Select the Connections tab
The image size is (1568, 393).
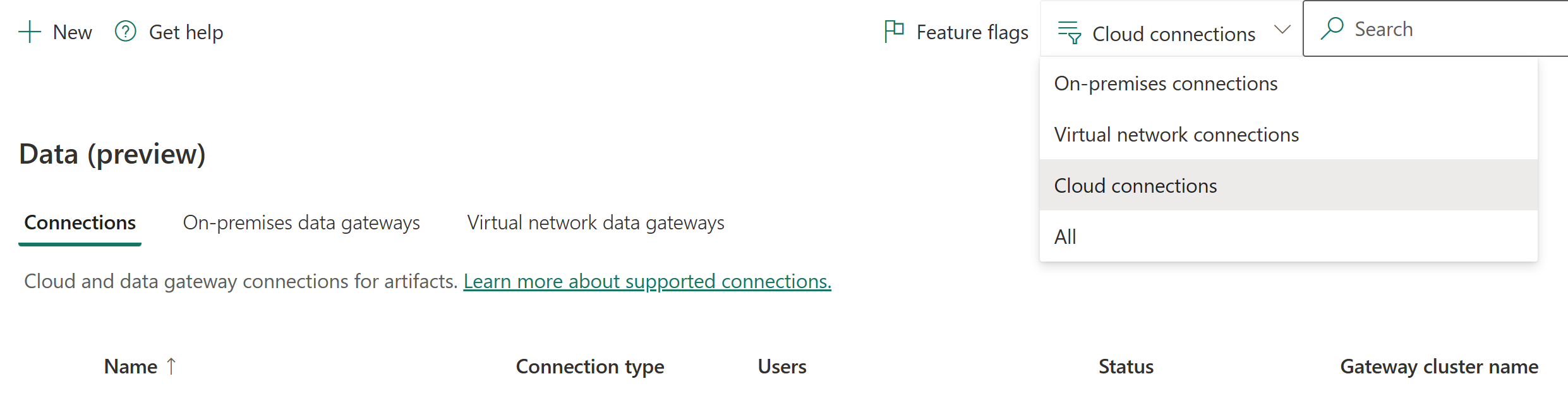[x=80, y=222]
